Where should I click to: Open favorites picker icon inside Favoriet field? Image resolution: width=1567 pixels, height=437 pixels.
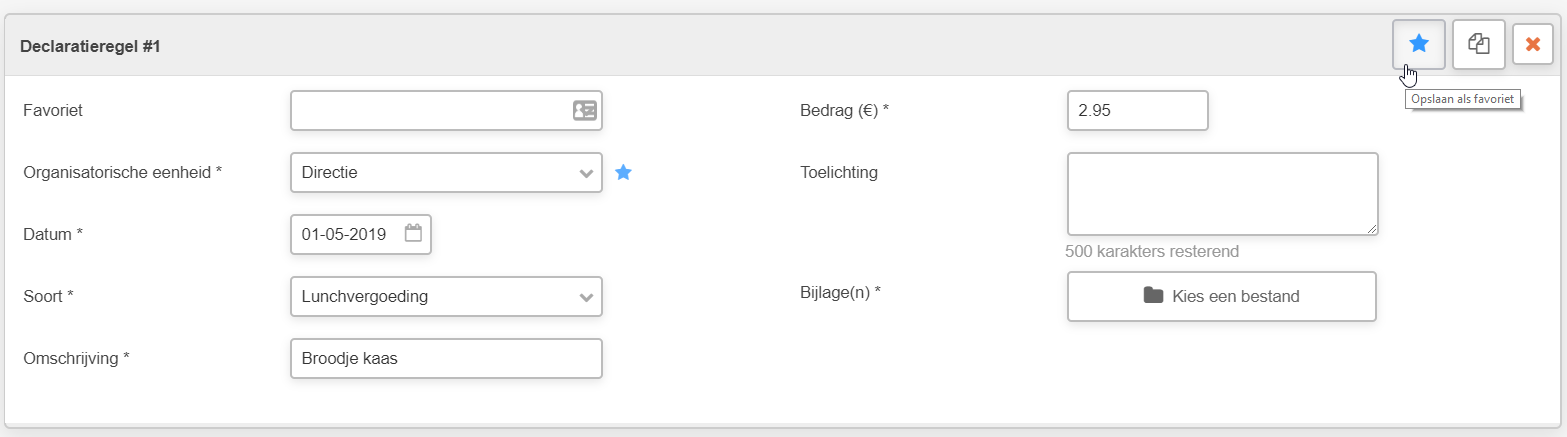585,110
